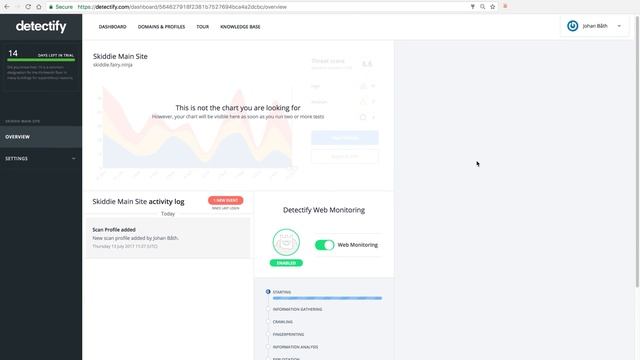Click the detectify logo

click(x=41, y=27)
